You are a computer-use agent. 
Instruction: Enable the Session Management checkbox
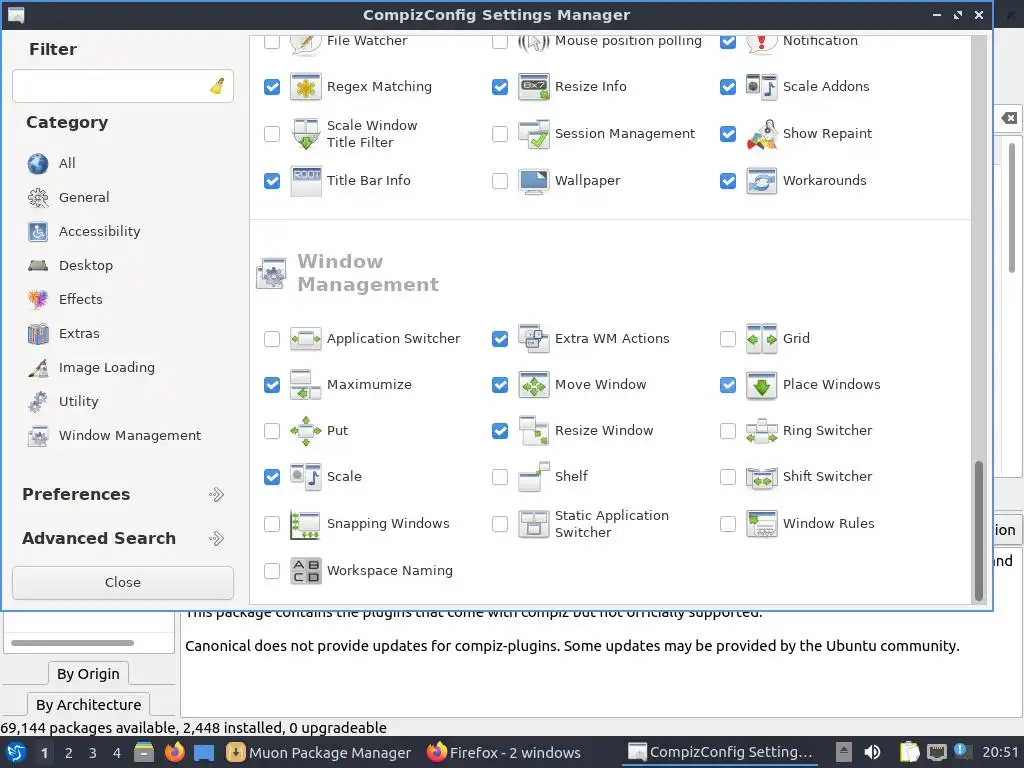(500, 134)
